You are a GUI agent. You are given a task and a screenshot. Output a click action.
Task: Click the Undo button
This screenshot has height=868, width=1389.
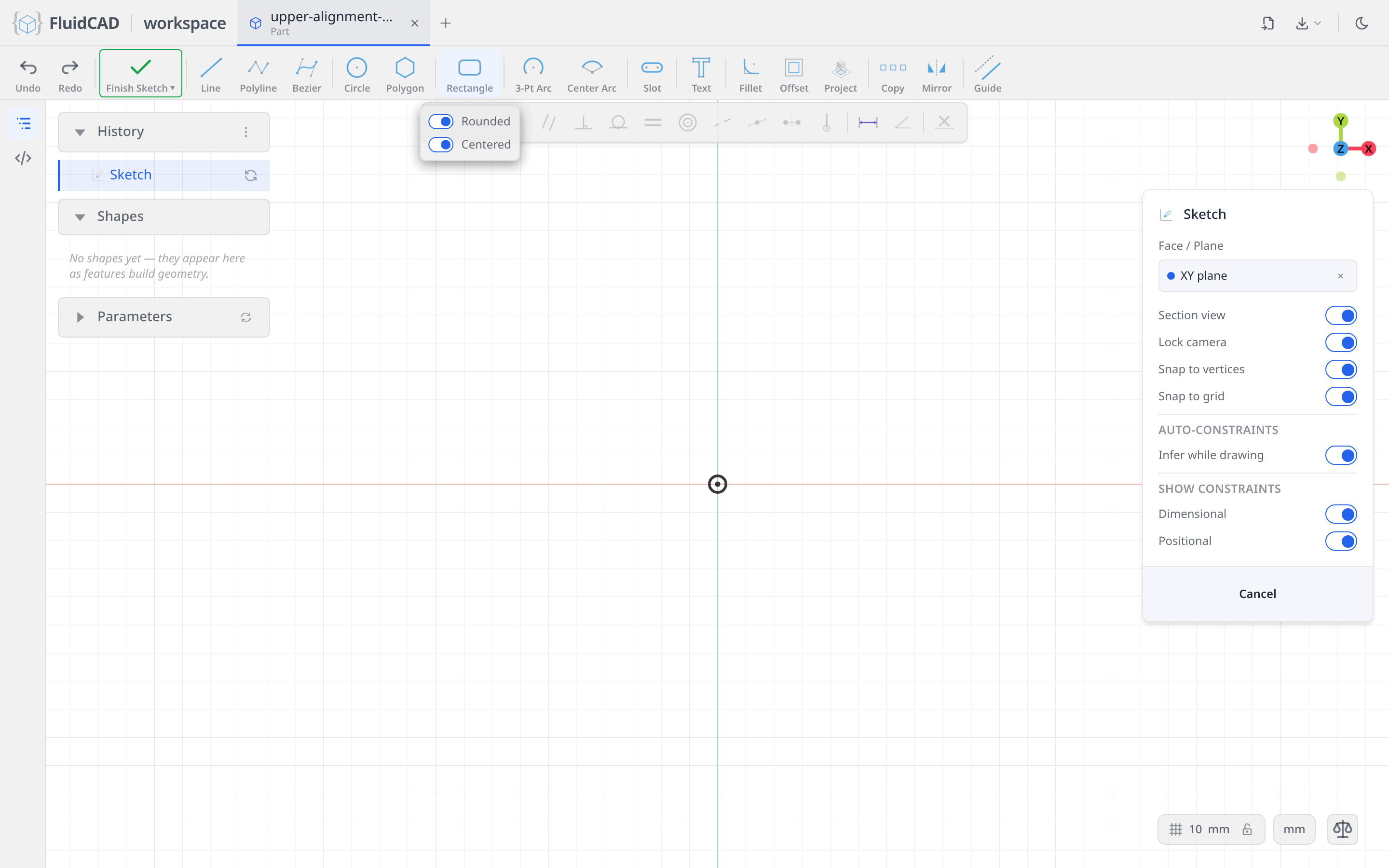tap(27, 75)
